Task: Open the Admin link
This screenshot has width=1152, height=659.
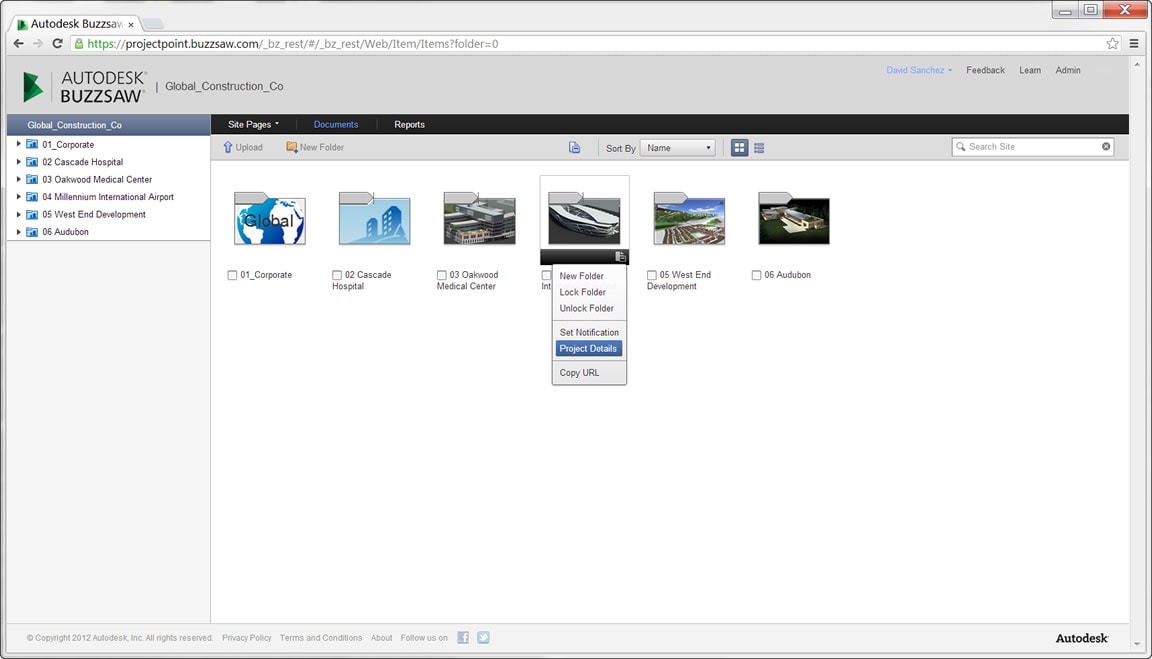Action: pyautogui.click(x=1068, y=71)
